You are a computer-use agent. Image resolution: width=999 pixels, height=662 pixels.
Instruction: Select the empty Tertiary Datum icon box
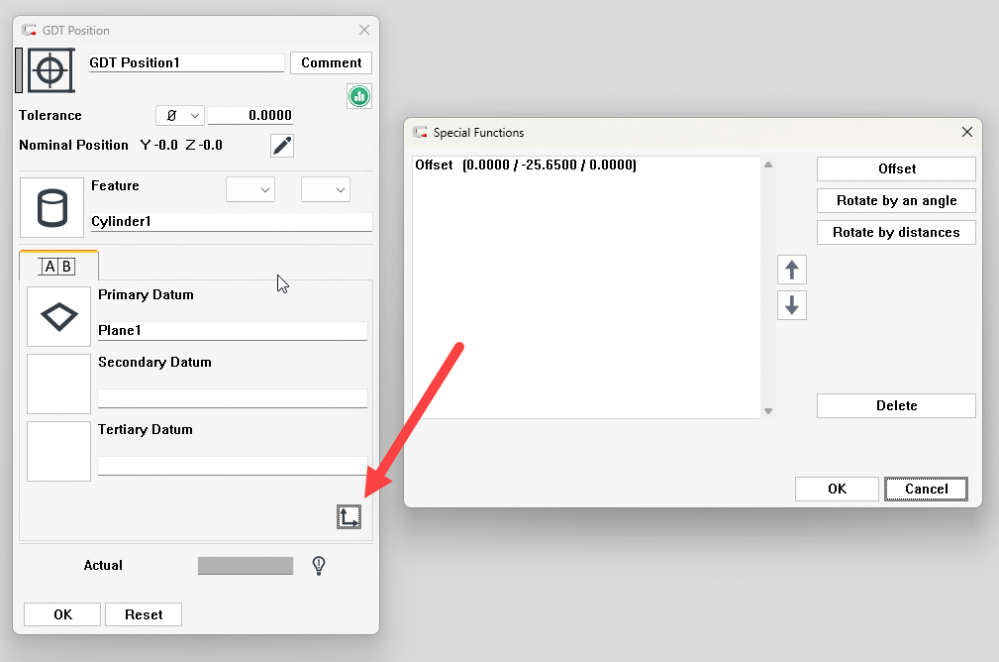(x=59, y=452)
